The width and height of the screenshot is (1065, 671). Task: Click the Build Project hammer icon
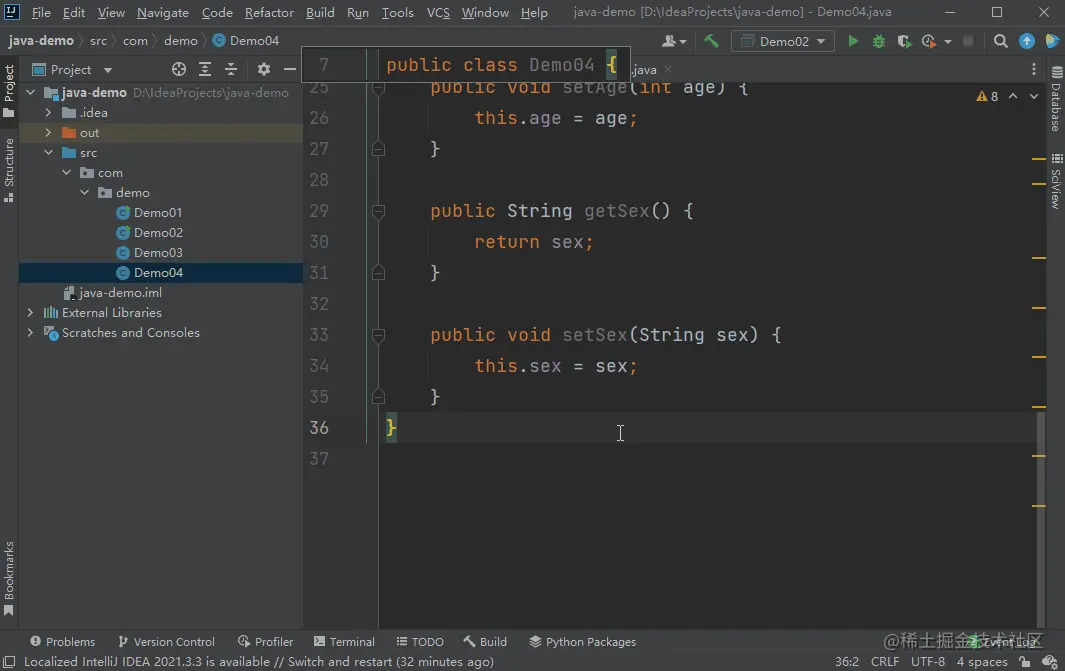click(x=711, y=41)
